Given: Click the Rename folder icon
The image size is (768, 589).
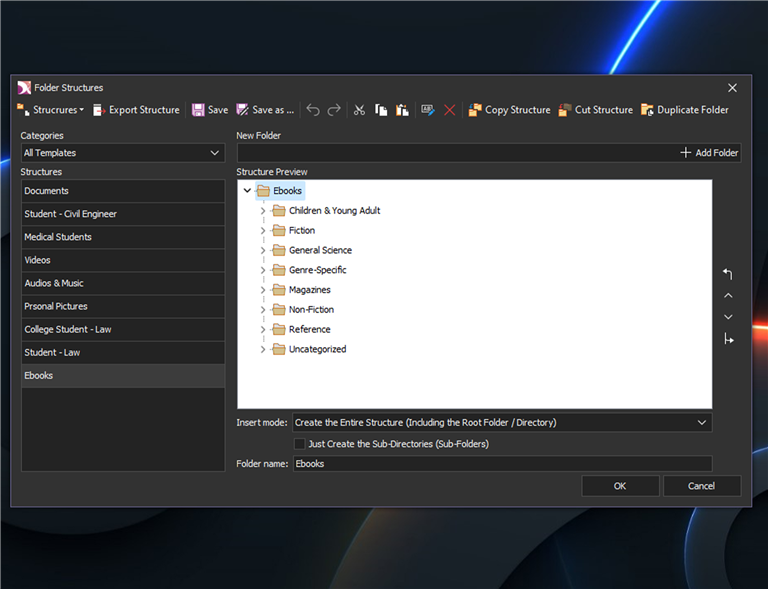Looking at the screenshot, I should 428,110.
